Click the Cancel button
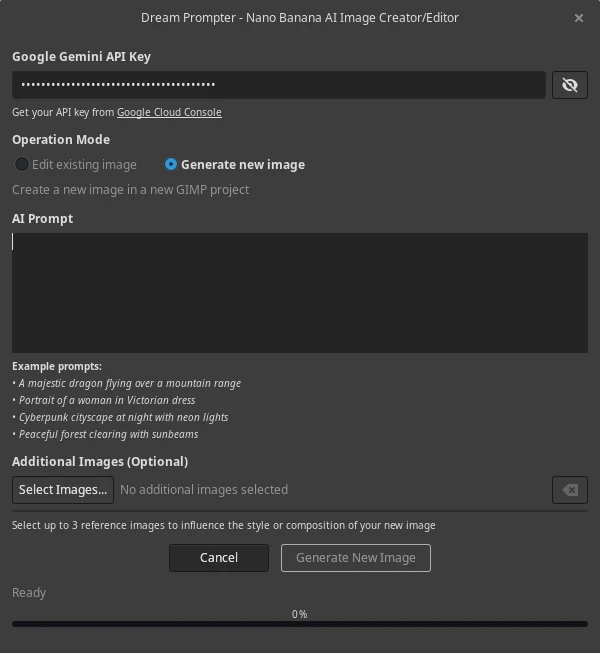Screen dimensions: 600x653 point(218,558)
